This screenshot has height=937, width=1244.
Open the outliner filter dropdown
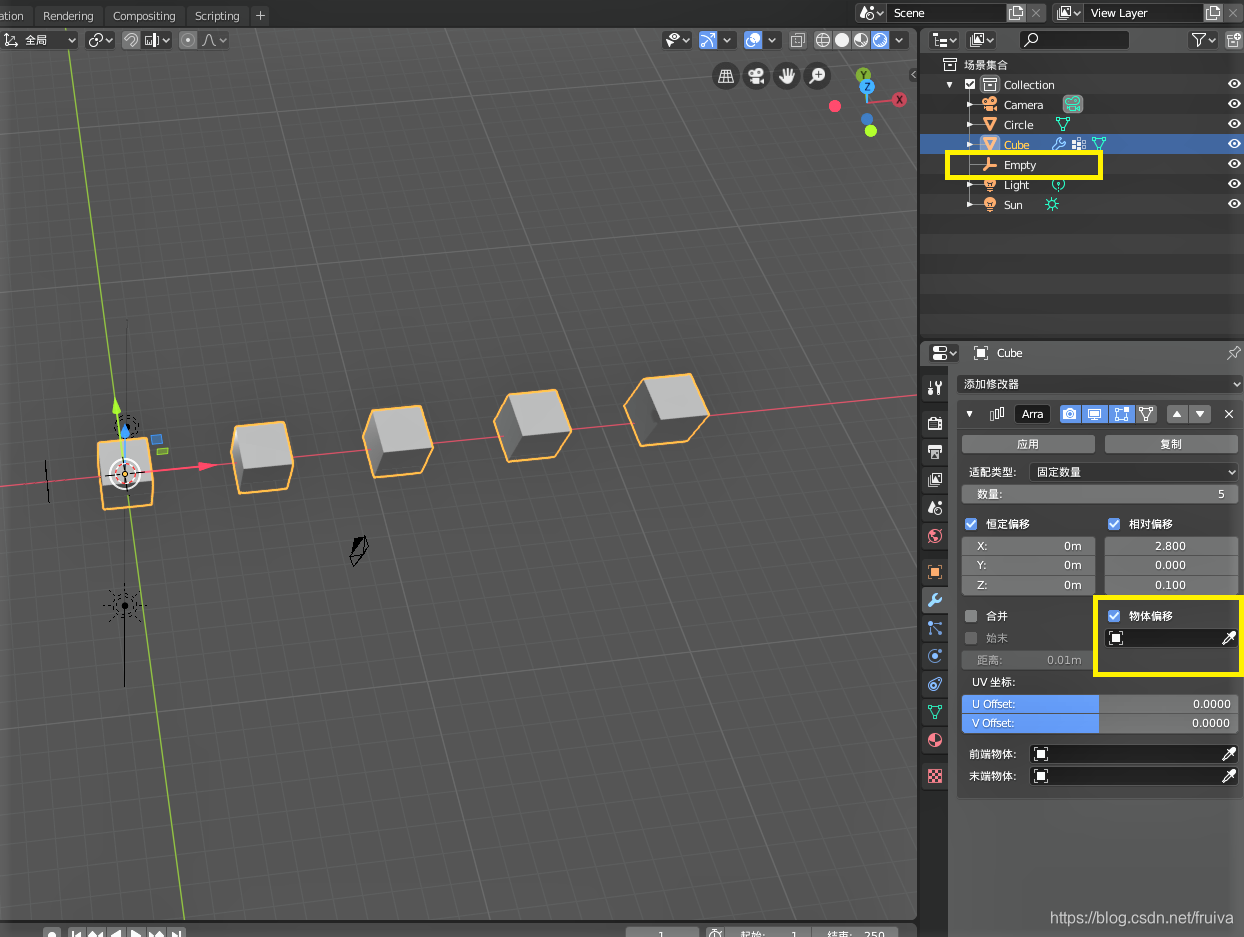1203,40
